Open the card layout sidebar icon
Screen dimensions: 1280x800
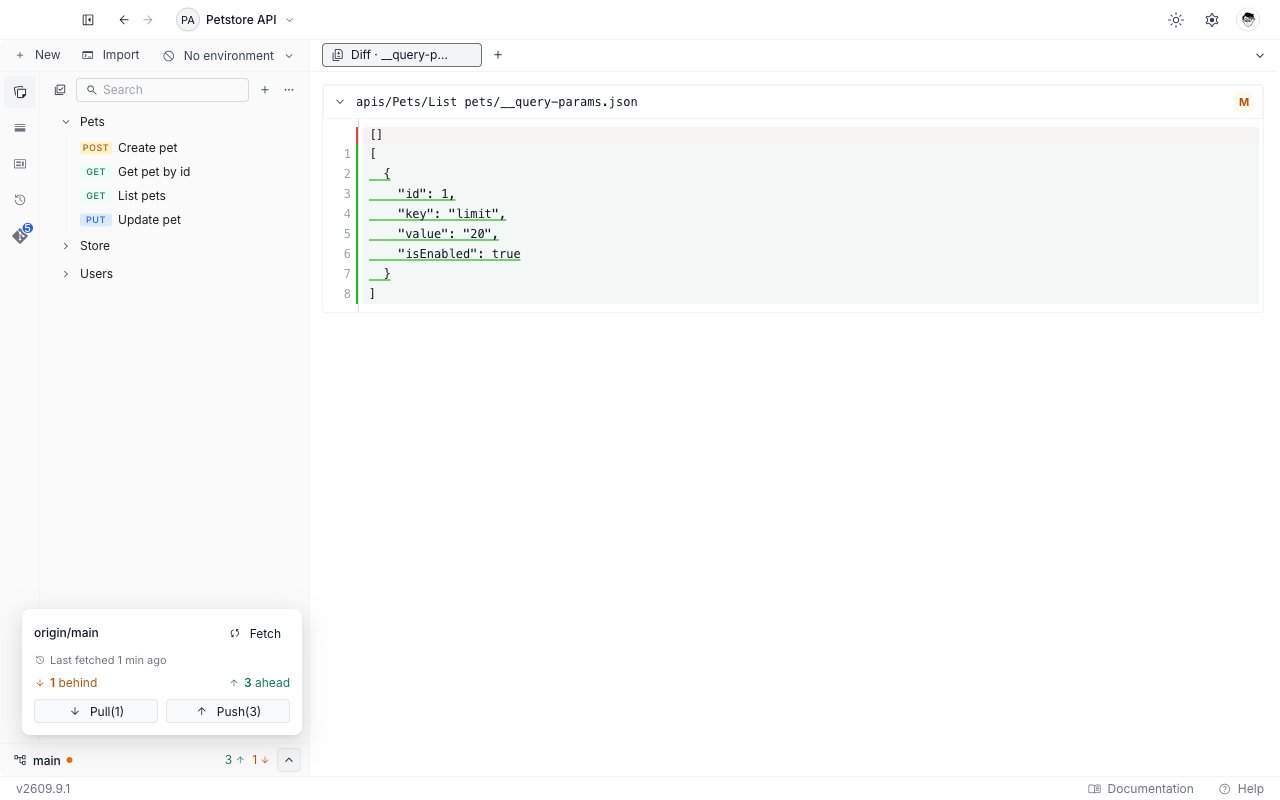point(20,164)
